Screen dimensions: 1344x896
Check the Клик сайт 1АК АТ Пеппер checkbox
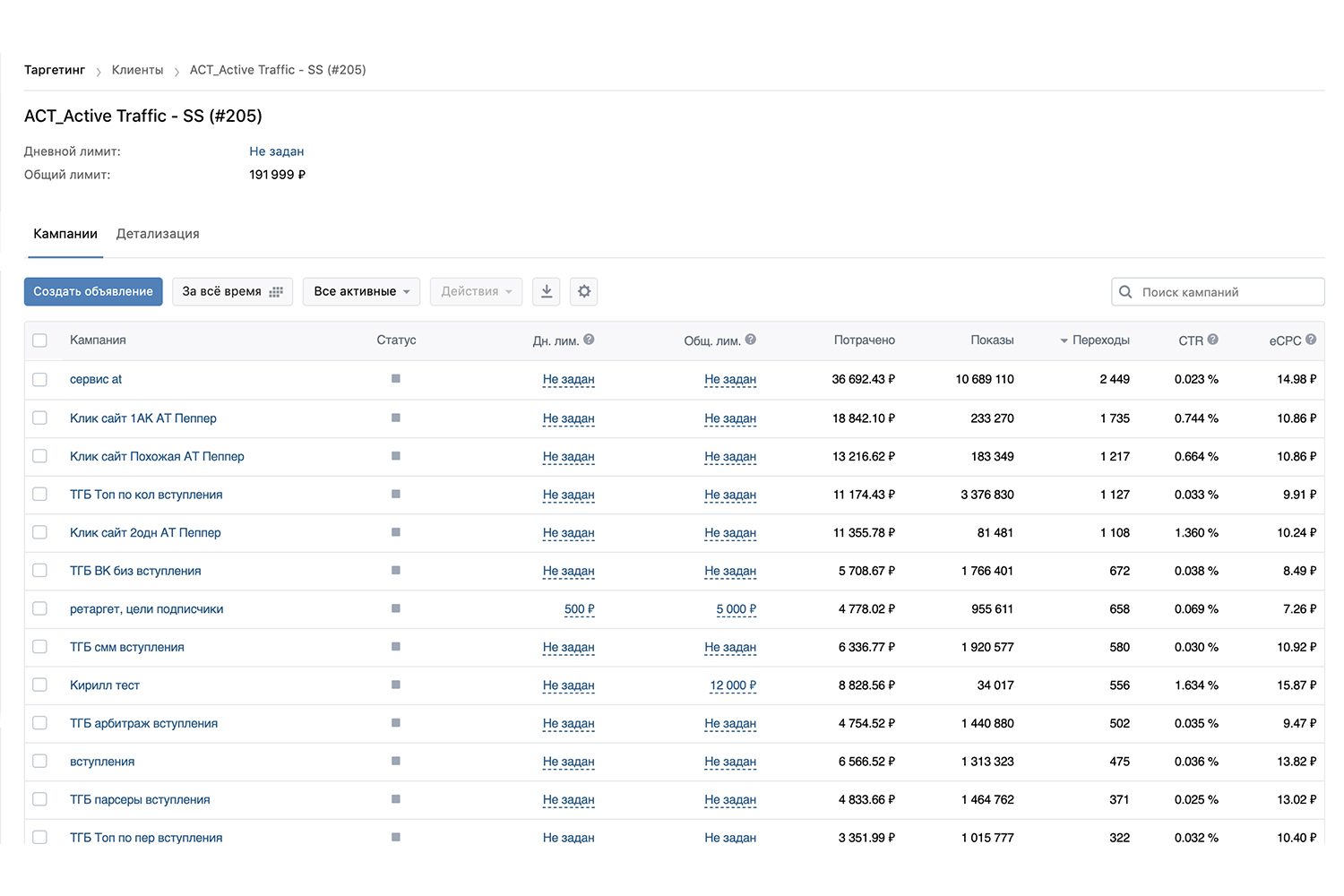coord(39,418)
